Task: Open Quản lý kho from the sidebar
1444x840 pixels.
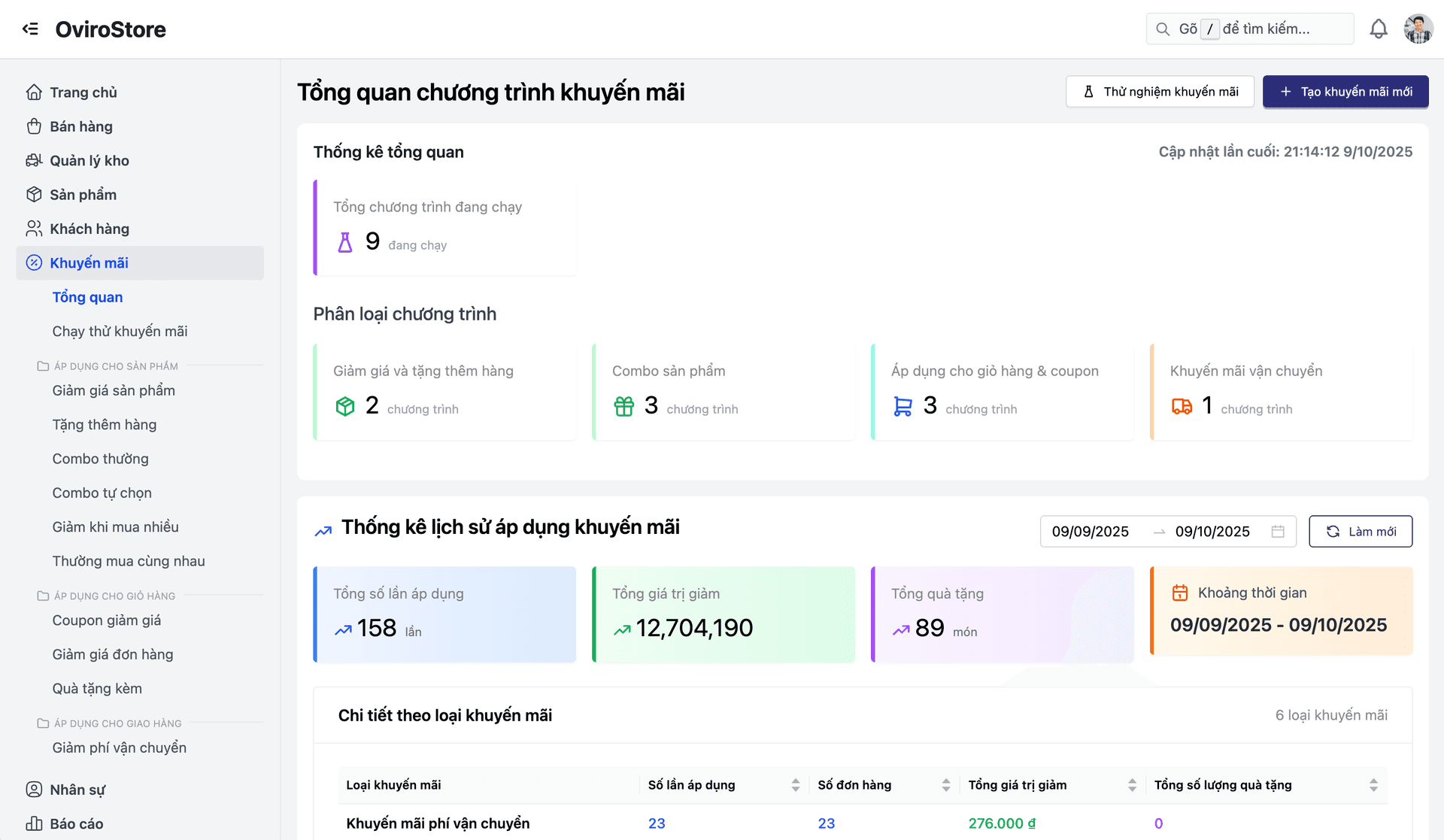Action: click(89, 161)
